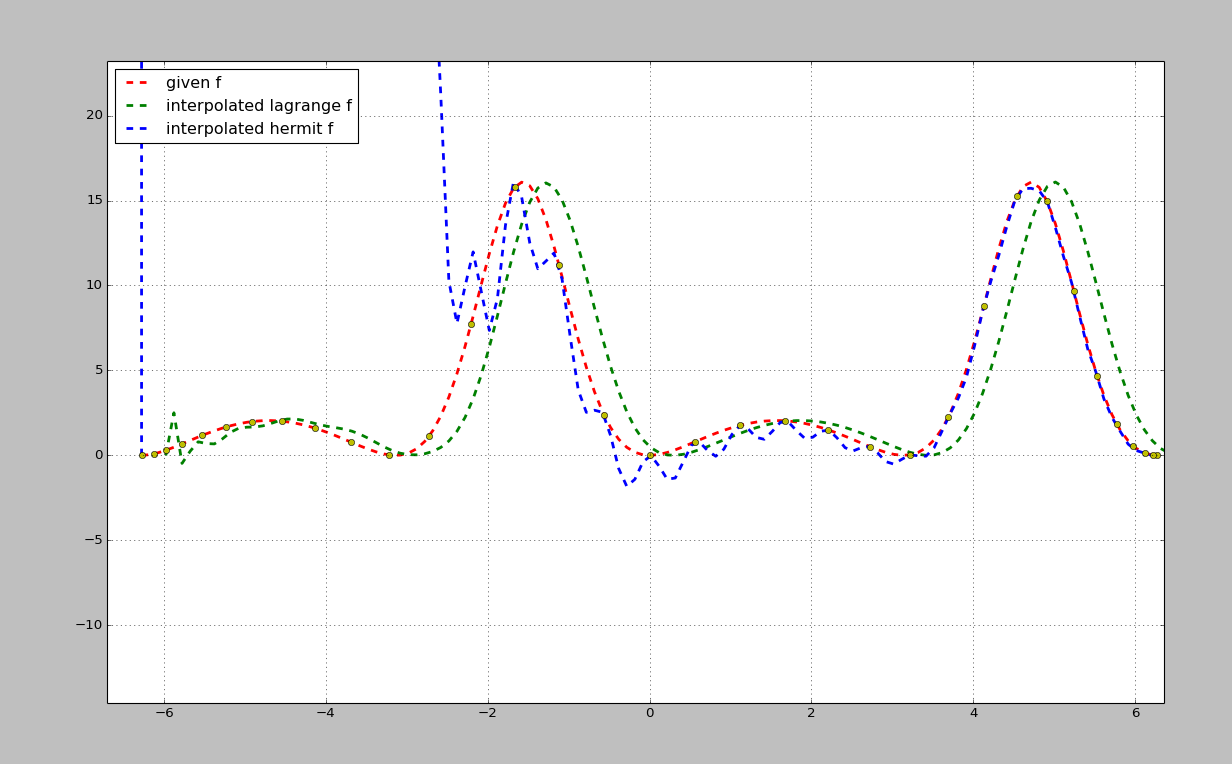Click the yellow marker near x equals zero

(651, 453)
